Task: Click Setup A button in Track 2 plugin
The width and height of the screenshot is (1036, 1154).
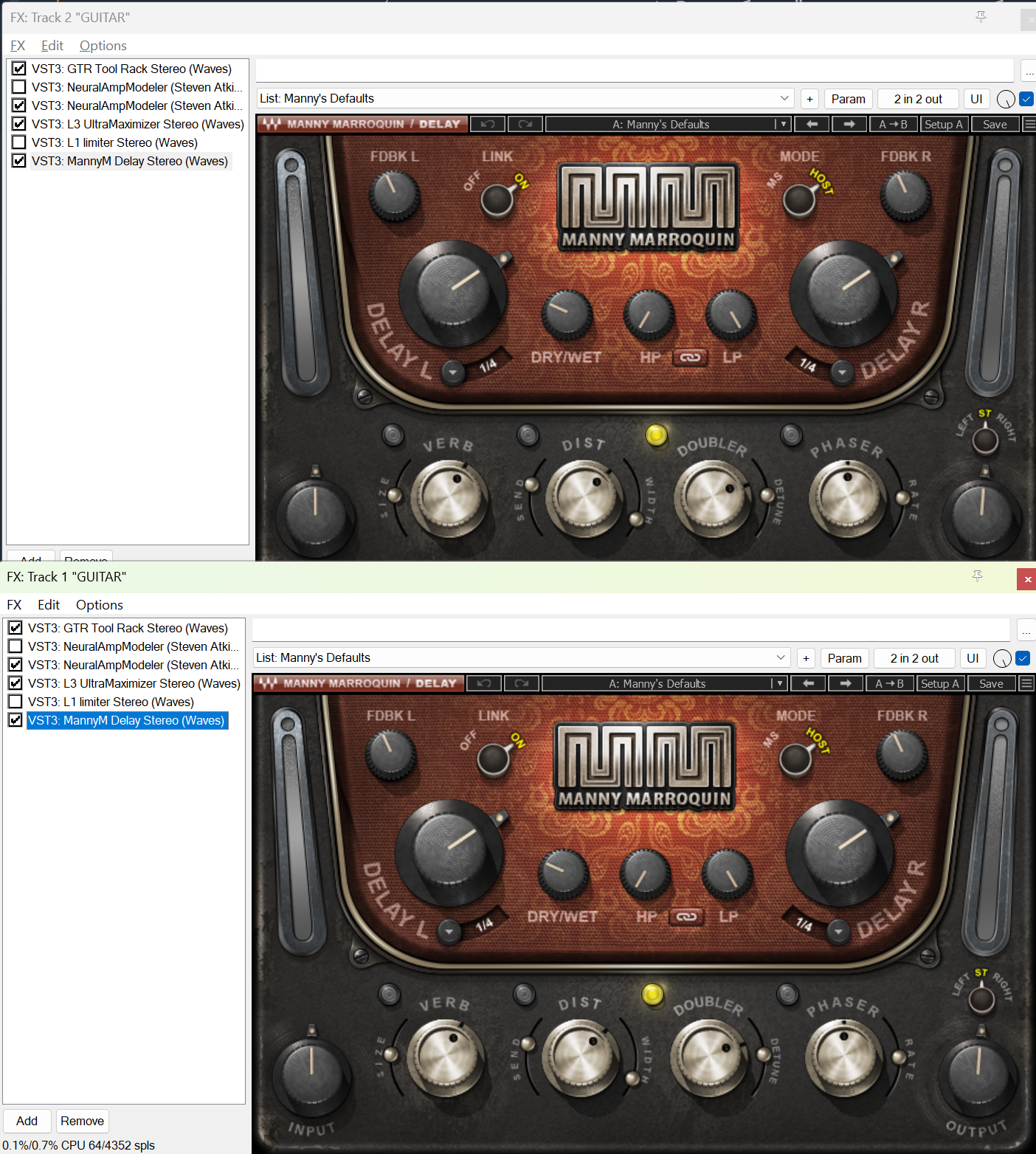Action: 944,124
